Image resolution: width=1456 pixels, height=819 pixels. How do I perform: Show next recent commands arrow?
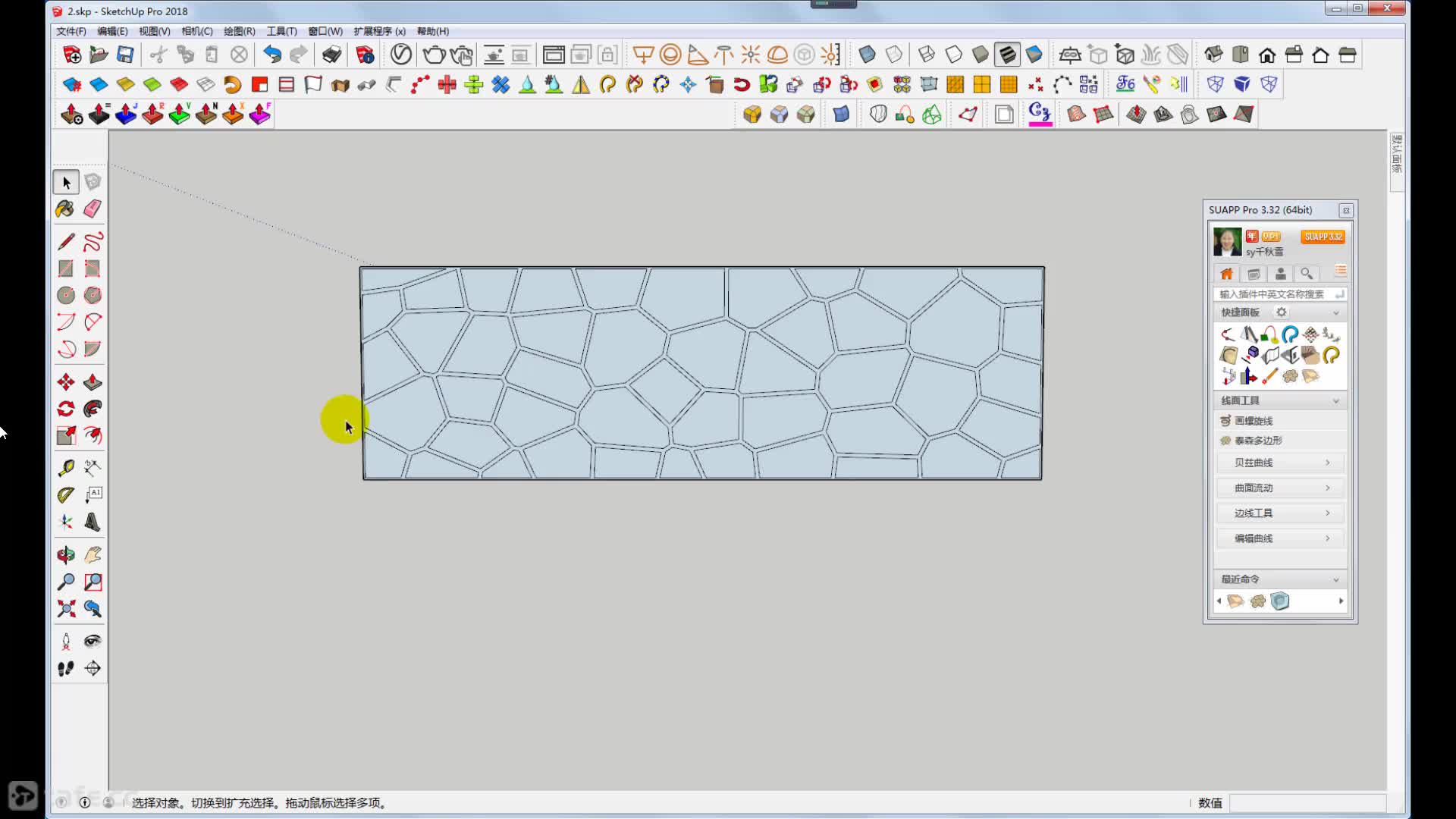point(1341,601)
